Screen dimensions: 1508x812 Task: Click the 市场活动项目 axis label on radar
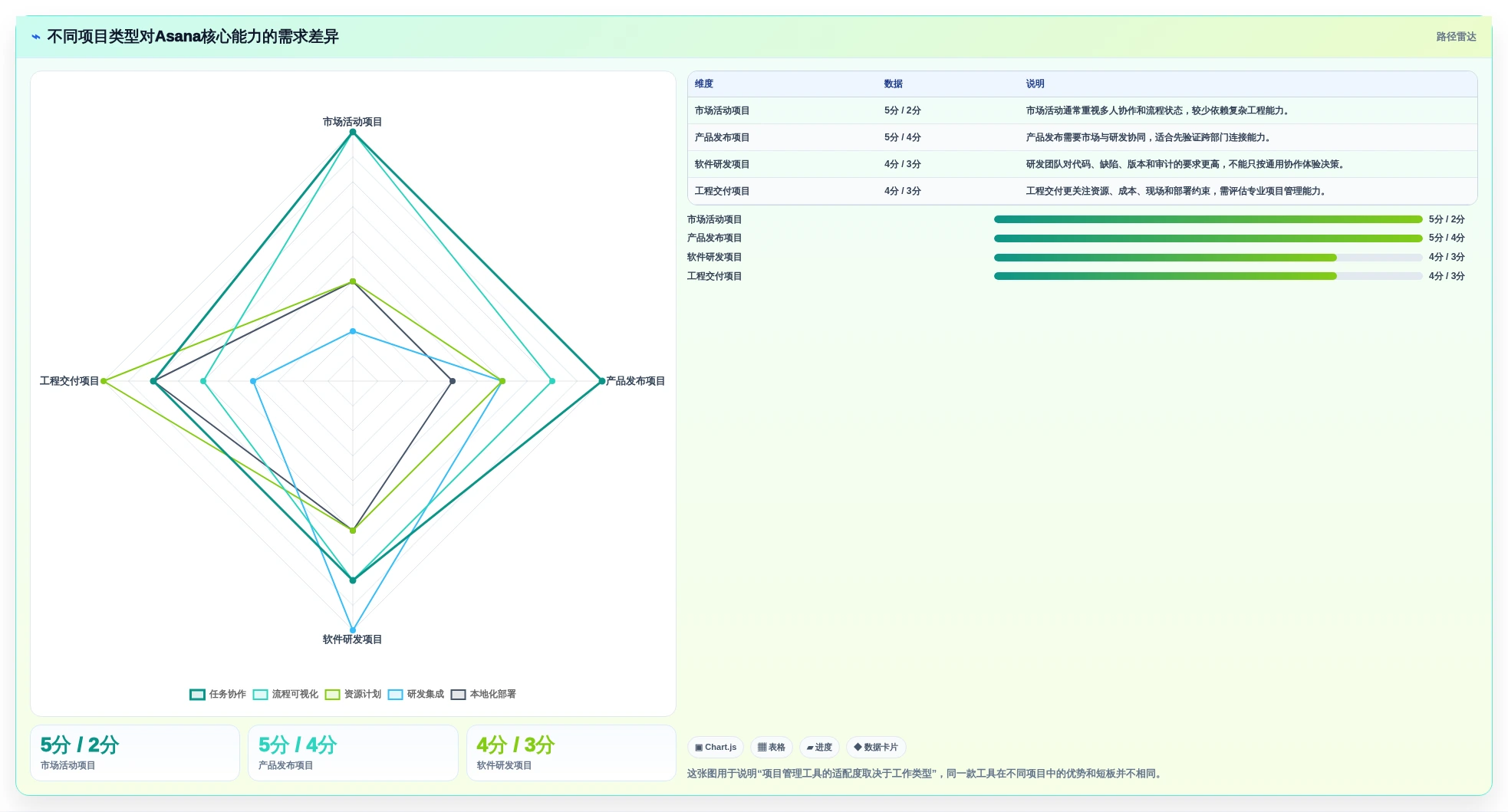(x=352, y=122)
